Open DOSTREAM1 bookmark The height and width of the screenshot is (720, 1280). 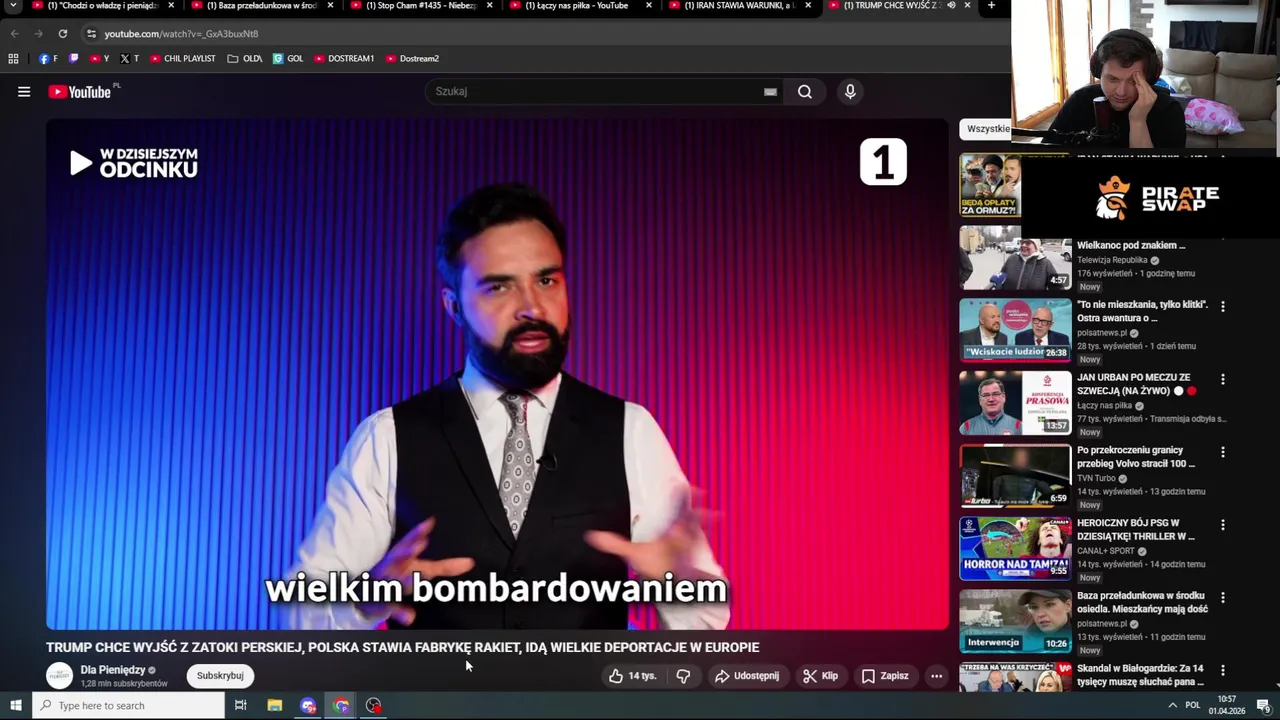[344, 59]
